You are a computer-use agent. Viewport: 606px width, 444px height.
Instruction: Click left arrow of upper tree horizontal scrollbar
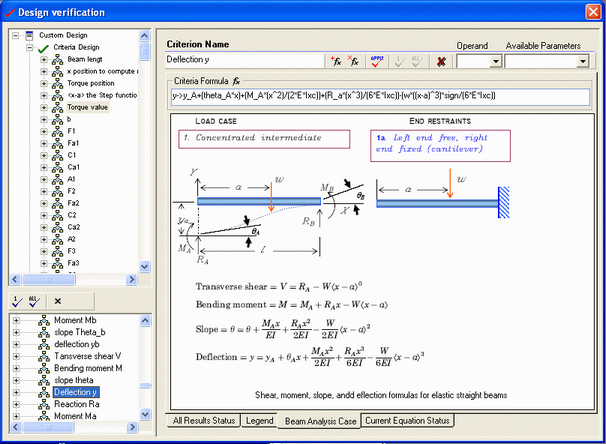15,279
